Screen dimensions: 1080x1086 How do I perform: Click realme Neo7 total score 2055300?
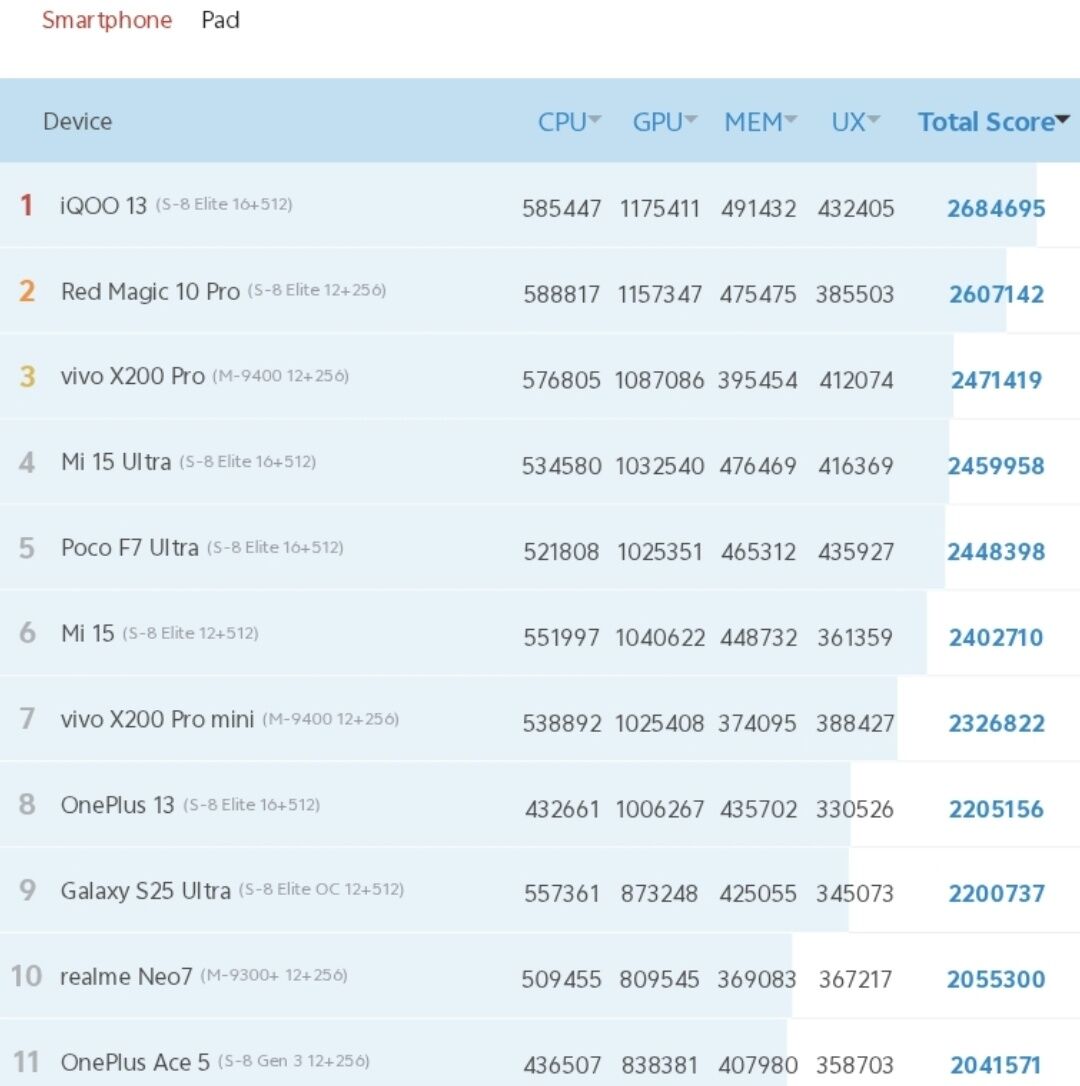point(996,979)
